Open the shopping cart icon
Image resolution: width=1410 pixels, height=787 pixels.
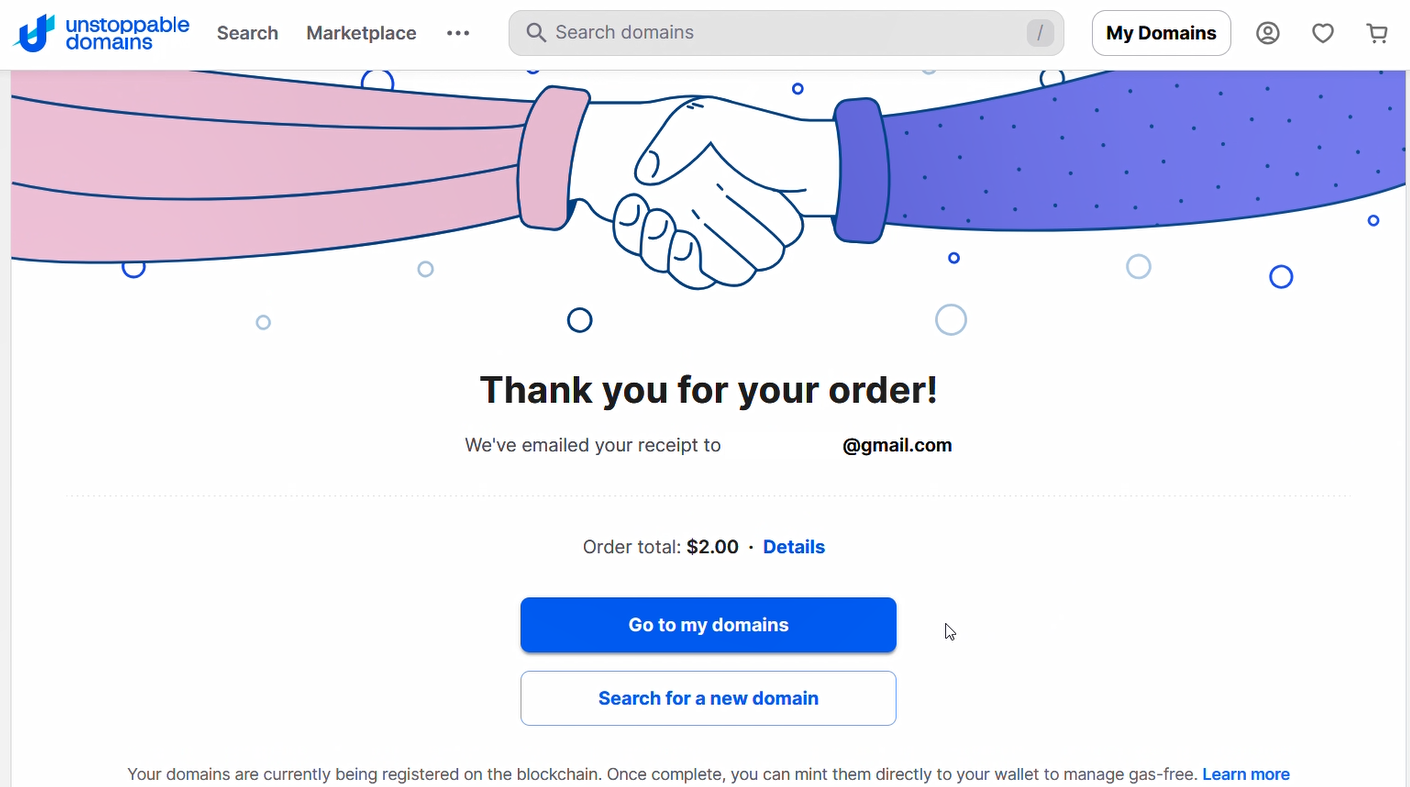[x=1377, y=33]
